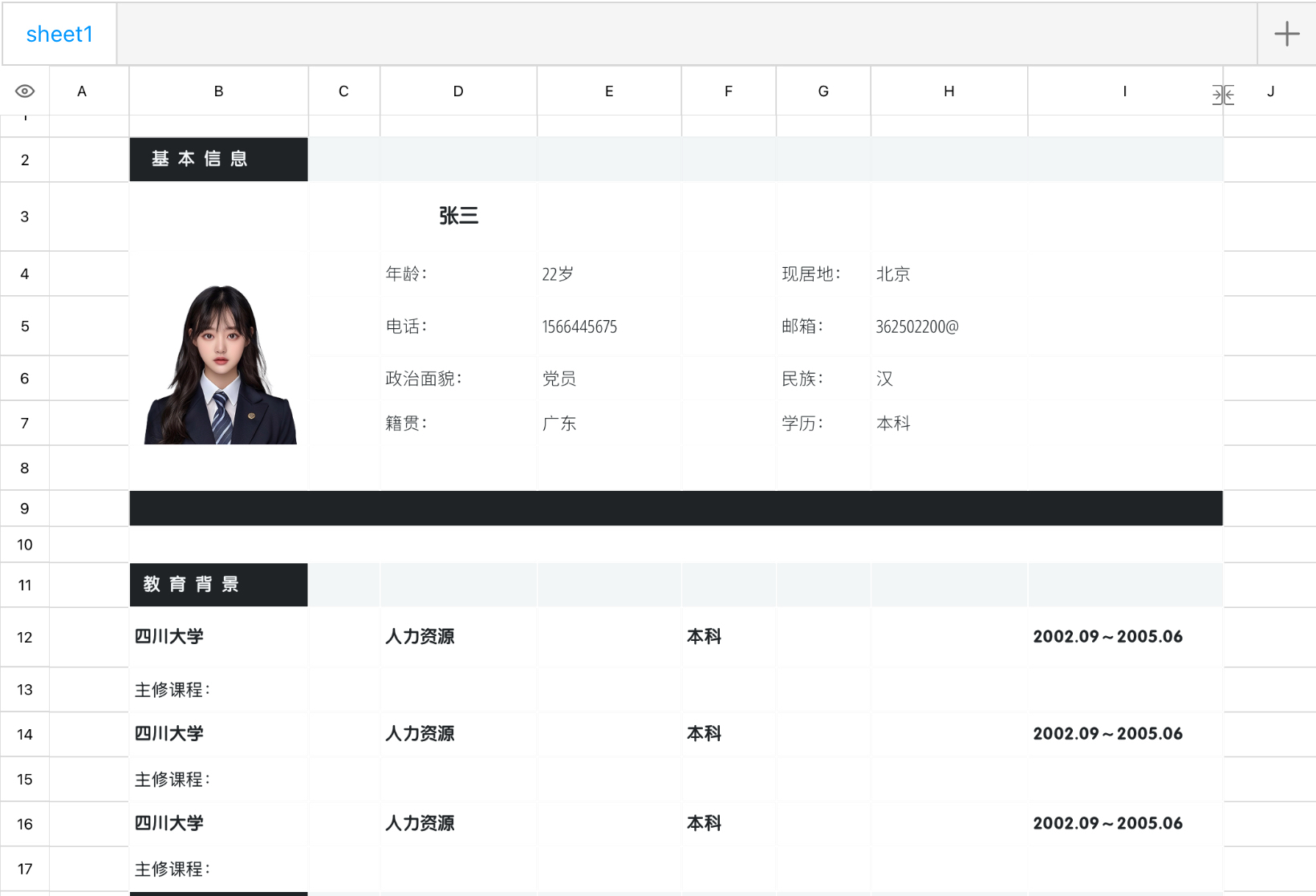Select column G header

tap(823, 91)
